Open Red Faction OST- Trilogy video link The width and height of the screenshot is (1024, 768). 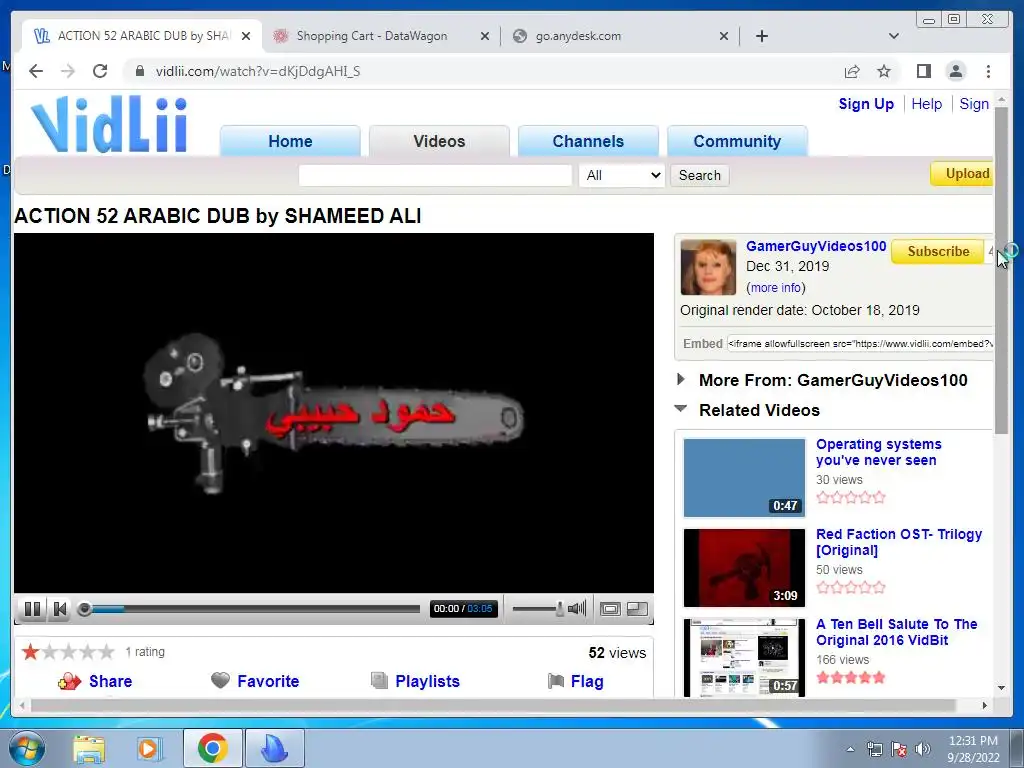[x=899, y=542]
